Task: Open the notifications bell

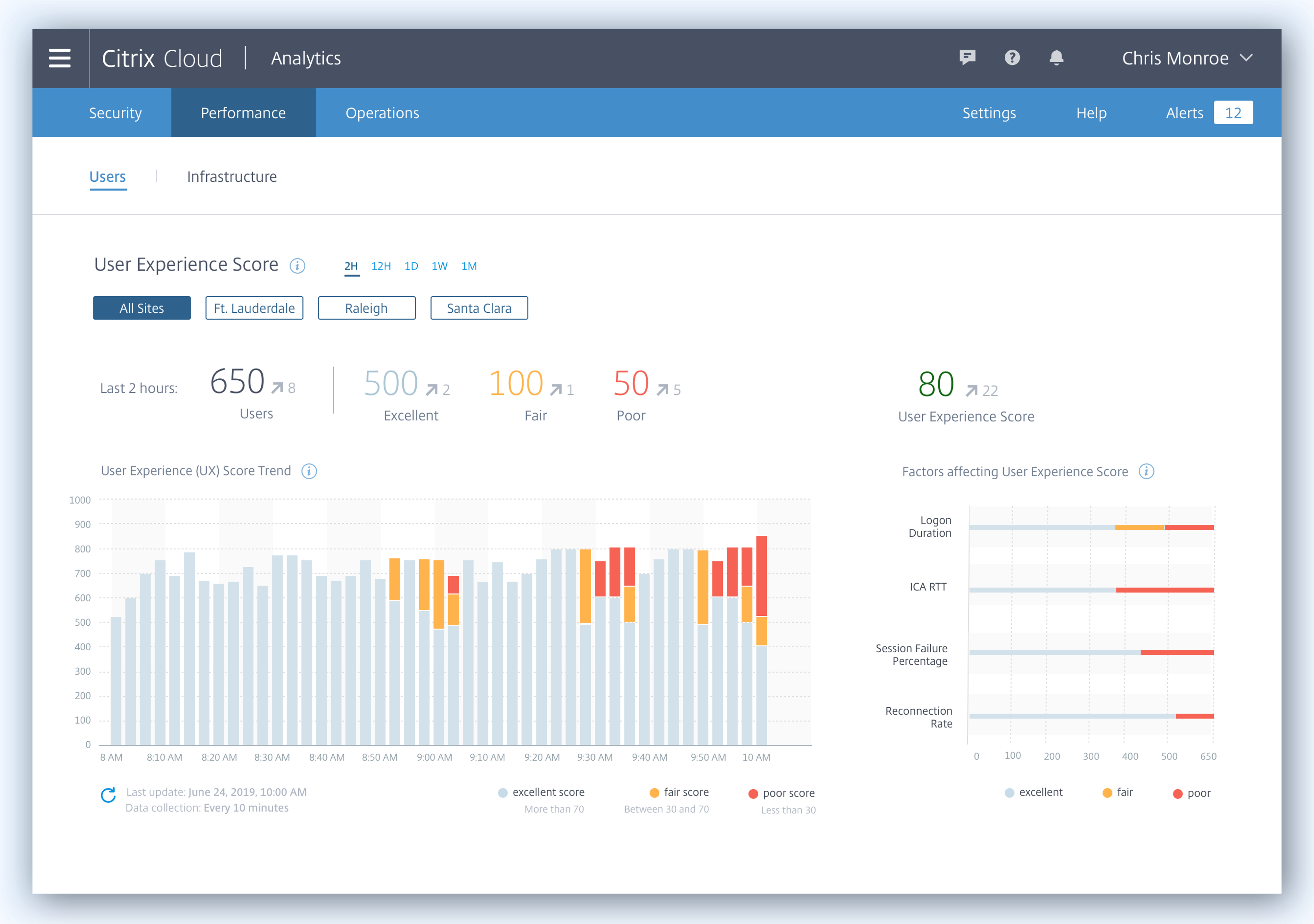Action: pyautogui.click(x=1056, y=57)
